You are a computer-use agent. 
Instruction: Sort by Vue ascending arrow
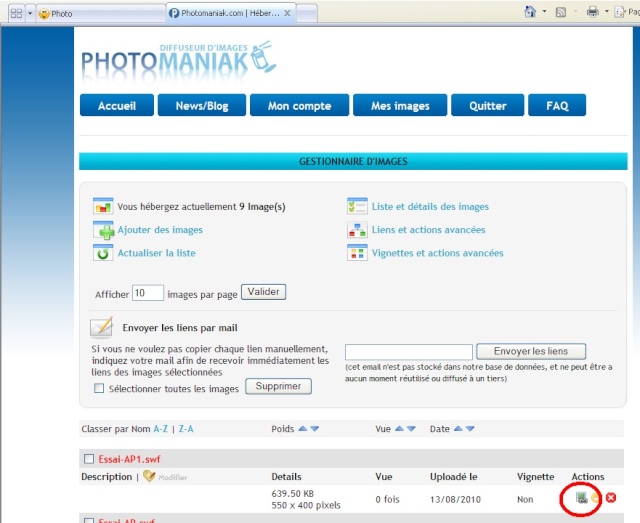(400, 429)
